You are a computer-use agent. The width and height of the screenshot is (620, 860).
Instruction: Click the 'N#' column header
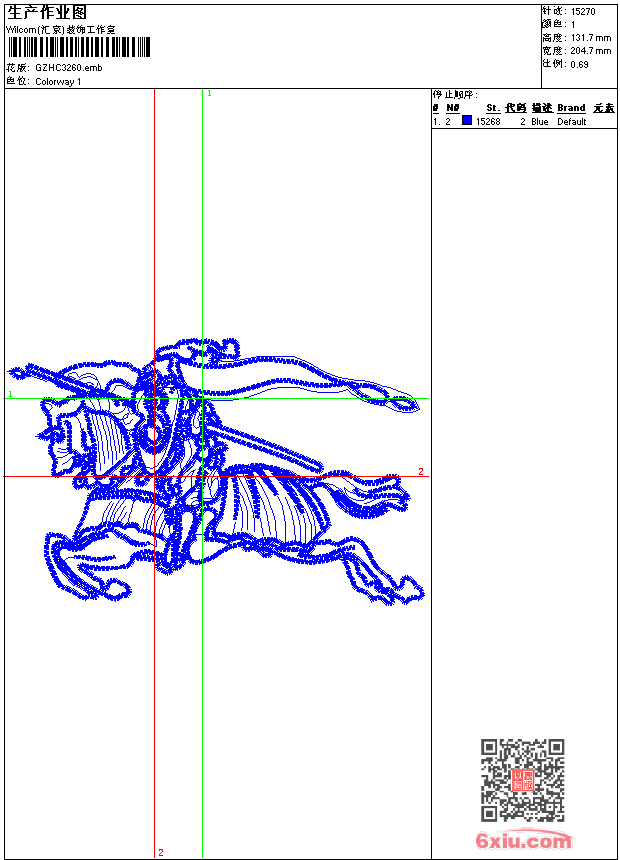(453, 108)
